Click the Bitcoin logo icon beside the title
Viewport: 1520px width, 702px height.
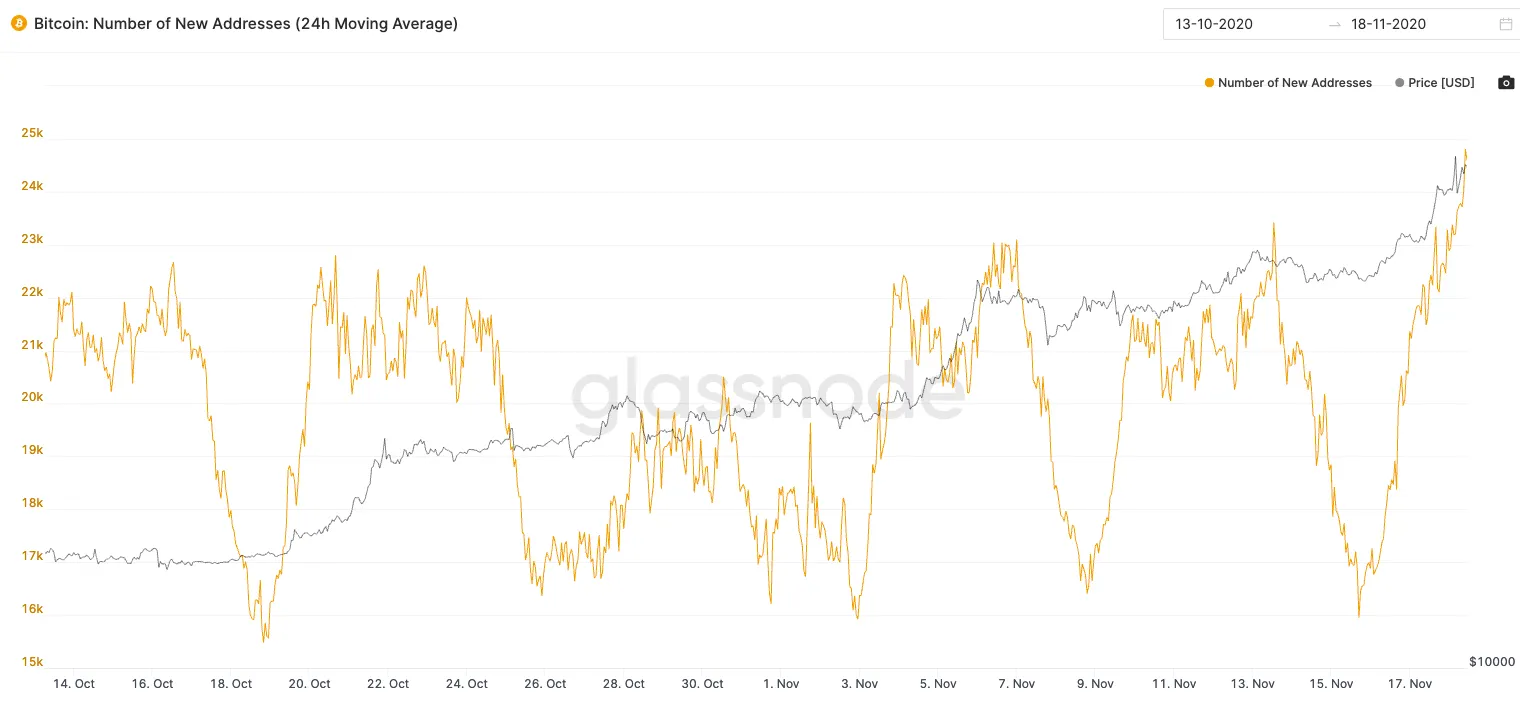pos(18,24)
